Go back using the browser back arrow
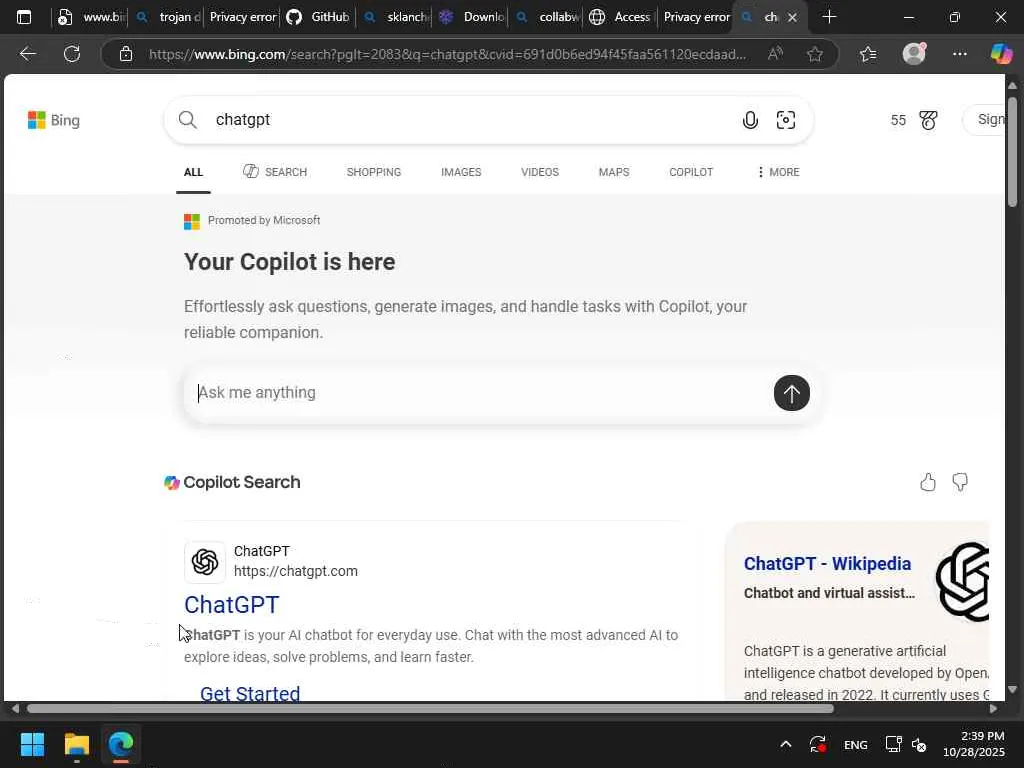The width and height of the screenshot is (1024, 768). pyautogui.click(x=27, y=54)
